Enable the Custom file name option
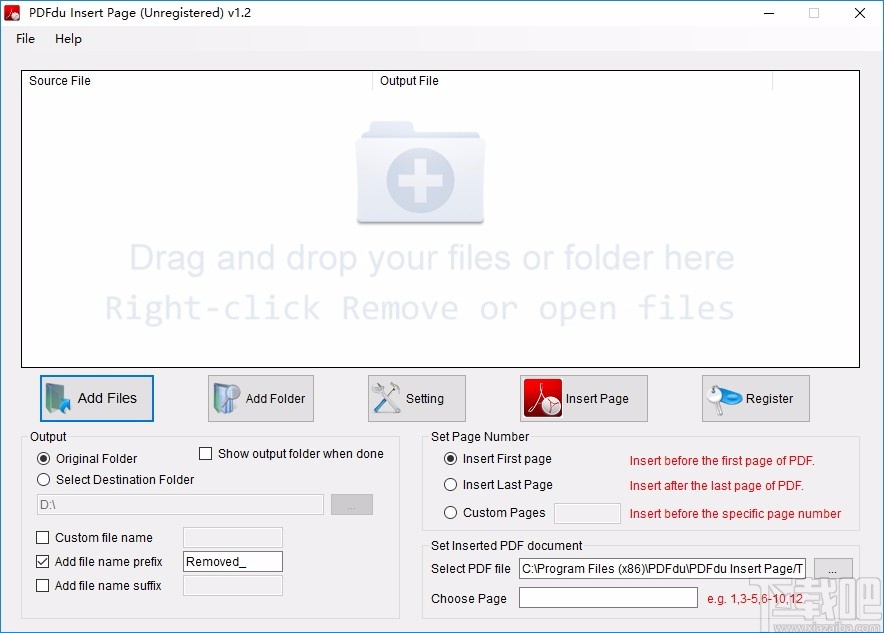 point(42,537)
